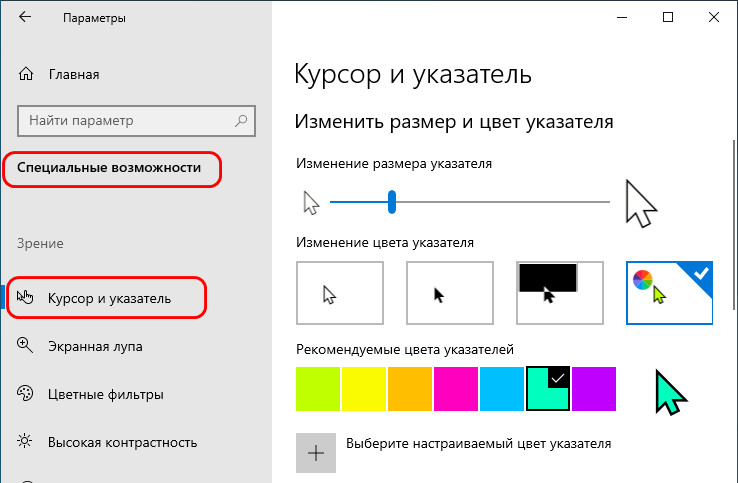Pick the orange color swatch
This screenshot has width=738, height=483.
pyautogui.click(x=410, y=389)
